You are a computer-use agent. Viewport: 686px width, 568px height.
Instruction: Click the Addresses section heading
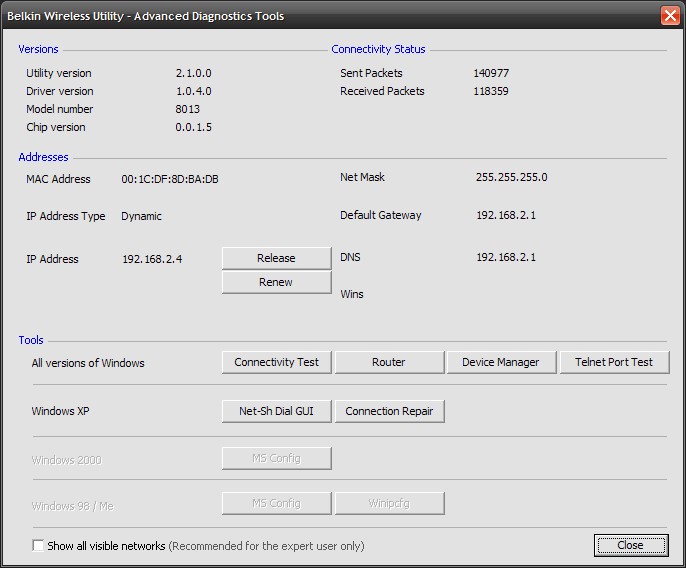(x=43, y=157)
